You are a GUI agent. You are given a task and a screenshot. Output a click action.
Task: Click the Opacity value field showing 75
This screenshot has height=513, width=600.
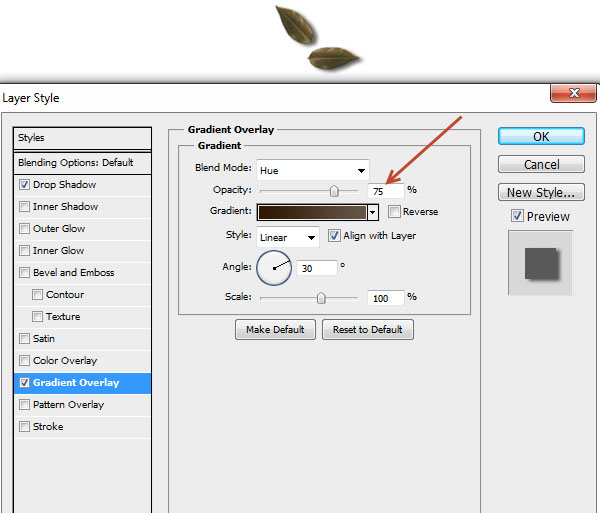[385, 191]
